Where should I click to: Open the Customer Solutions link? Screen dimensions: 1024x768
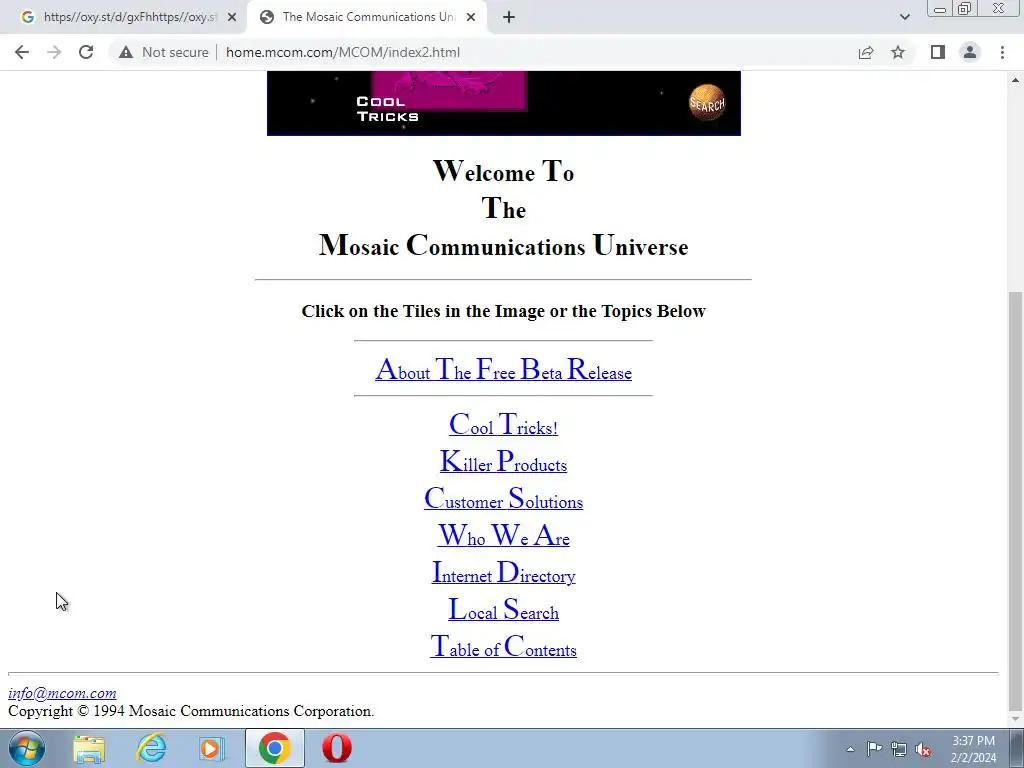click(504, 499)
